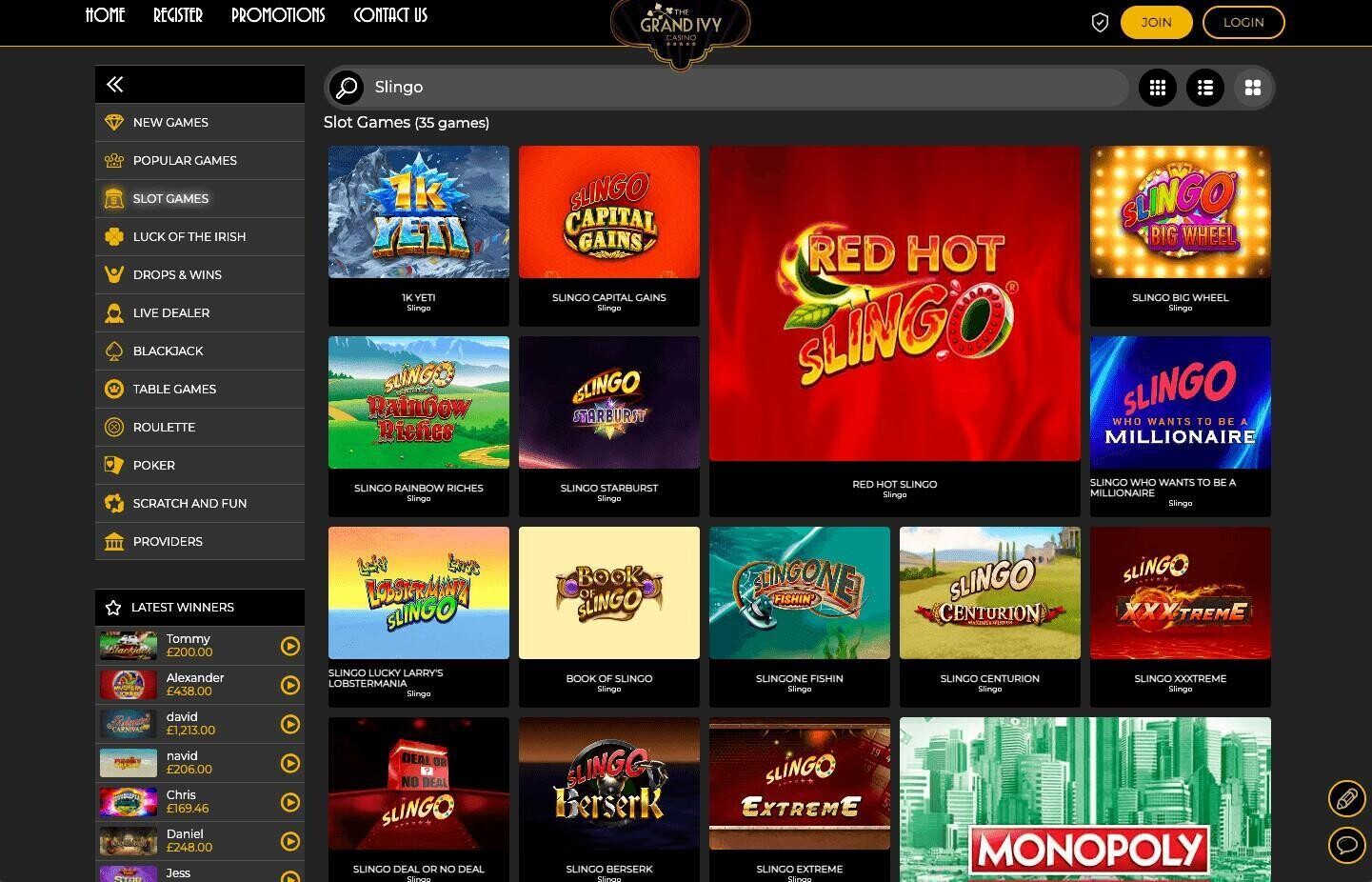Click The Grand Ivy casino logo
The width and height of the screenshot is (1372, 882).
[x=680, y=30]
